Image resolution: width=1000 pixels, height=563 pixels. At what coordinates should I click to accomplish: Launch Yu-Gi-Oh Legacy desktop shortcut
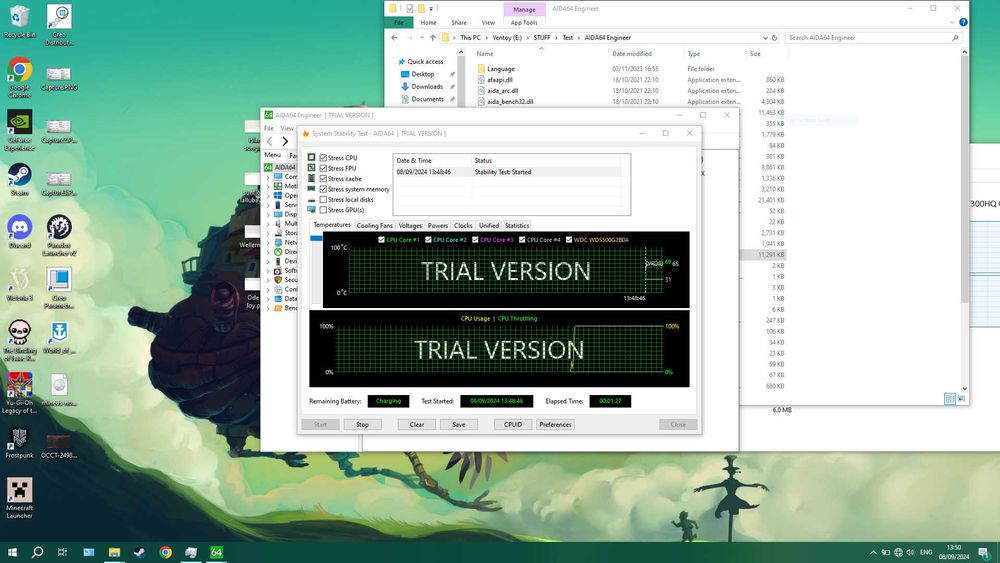(x=19, y=393)
